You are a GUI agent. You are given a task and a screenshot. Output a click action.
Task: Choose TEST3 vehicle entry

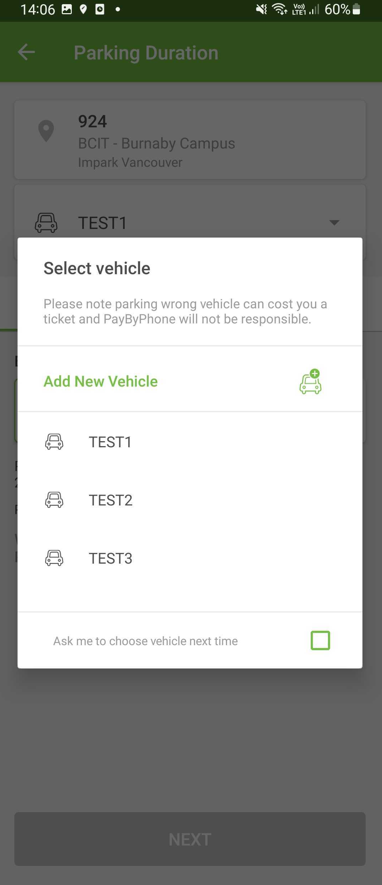click(x=190, y=559)
